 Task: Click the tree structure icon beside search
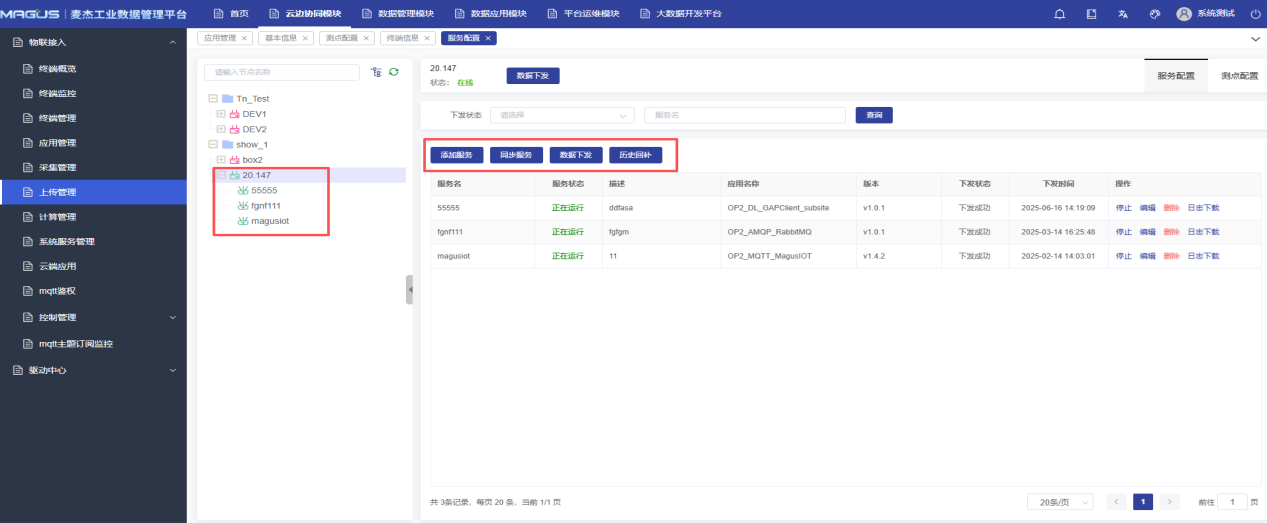pyautogui.click(x=376, y=72)
